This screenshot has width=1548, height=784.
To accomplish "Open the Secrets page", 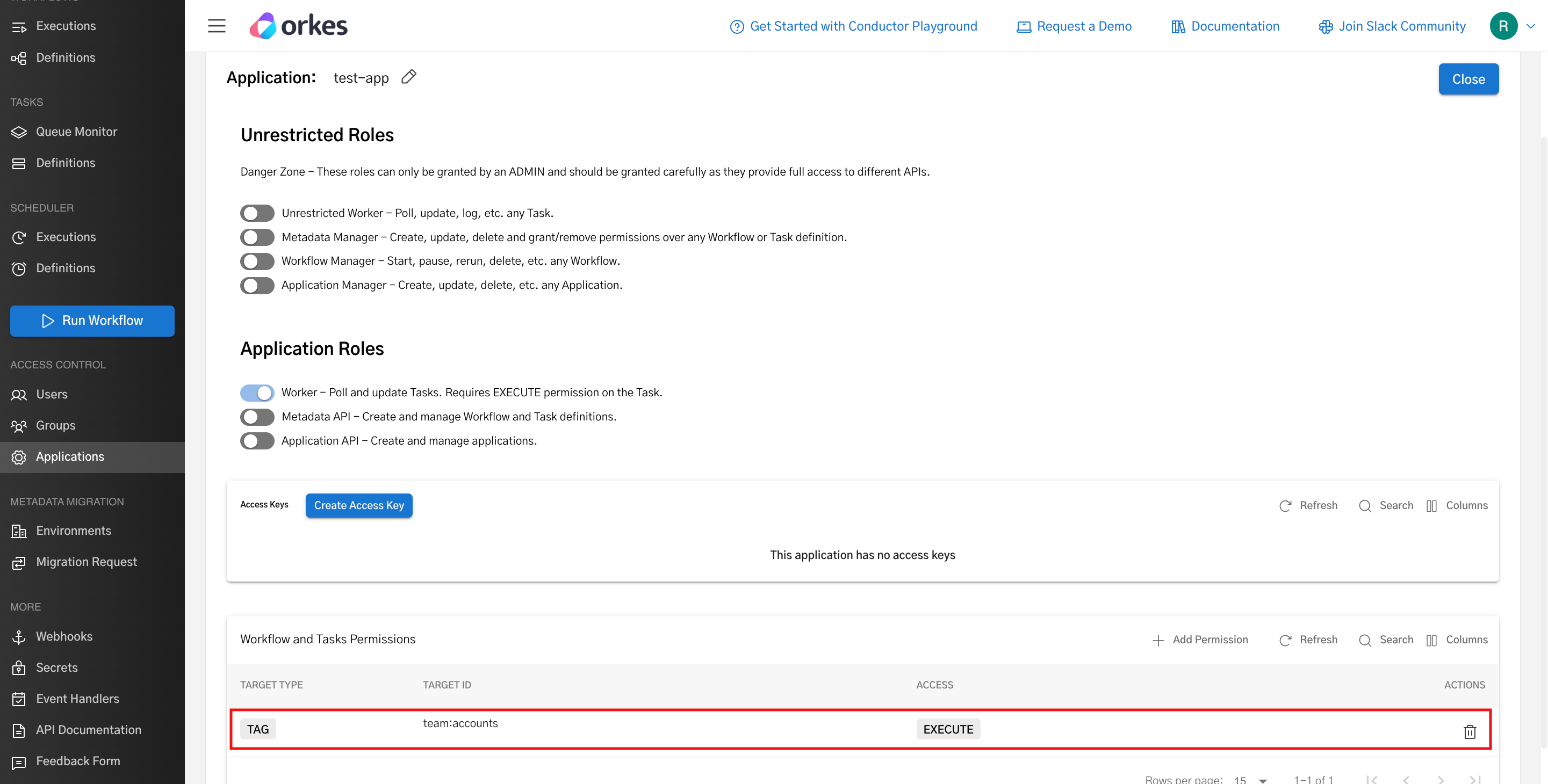I will (56, 667).
